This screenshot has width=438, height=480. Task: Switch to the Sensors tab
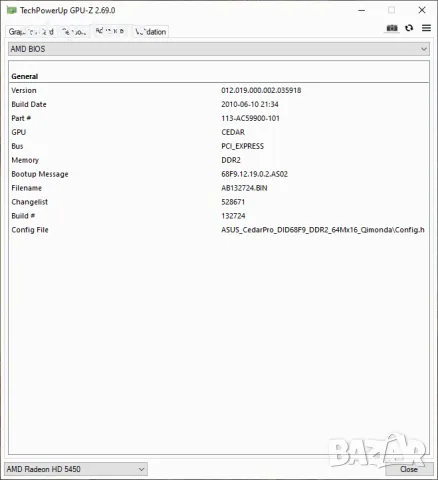click(x=74, y=32)
